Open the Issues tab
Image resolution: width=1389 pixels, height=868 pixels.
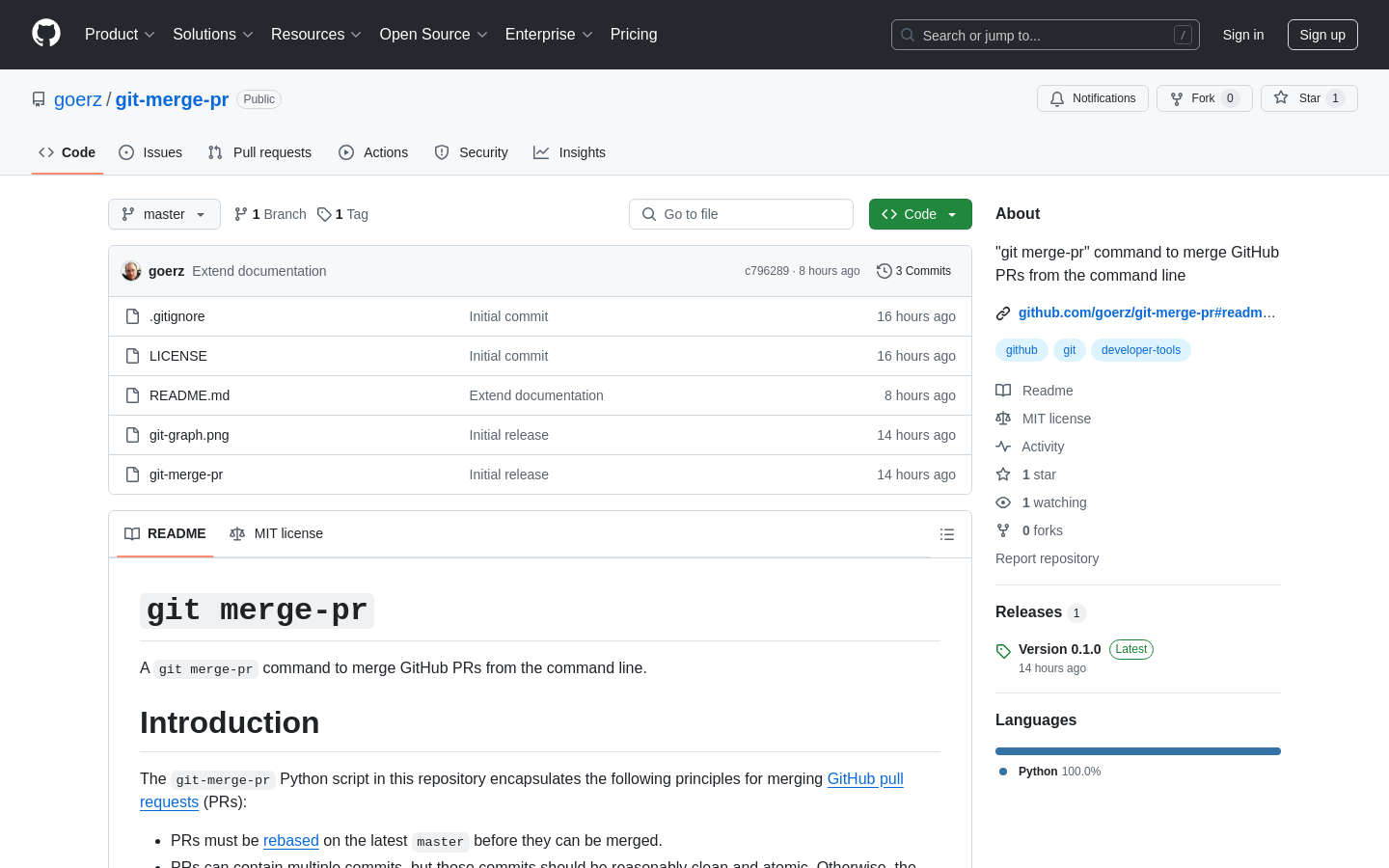coord(150,152)
